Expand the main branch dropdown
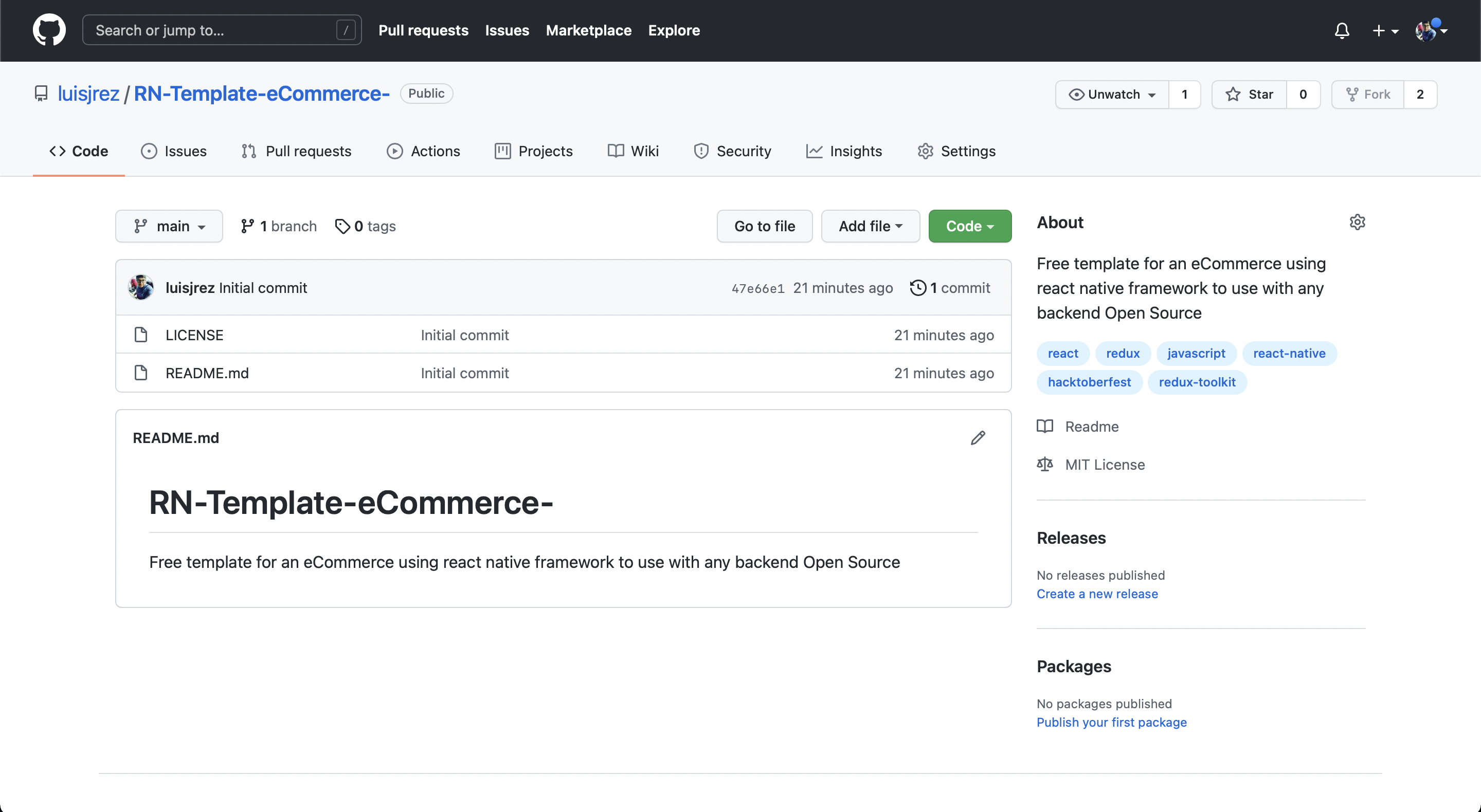 (169, 227)
